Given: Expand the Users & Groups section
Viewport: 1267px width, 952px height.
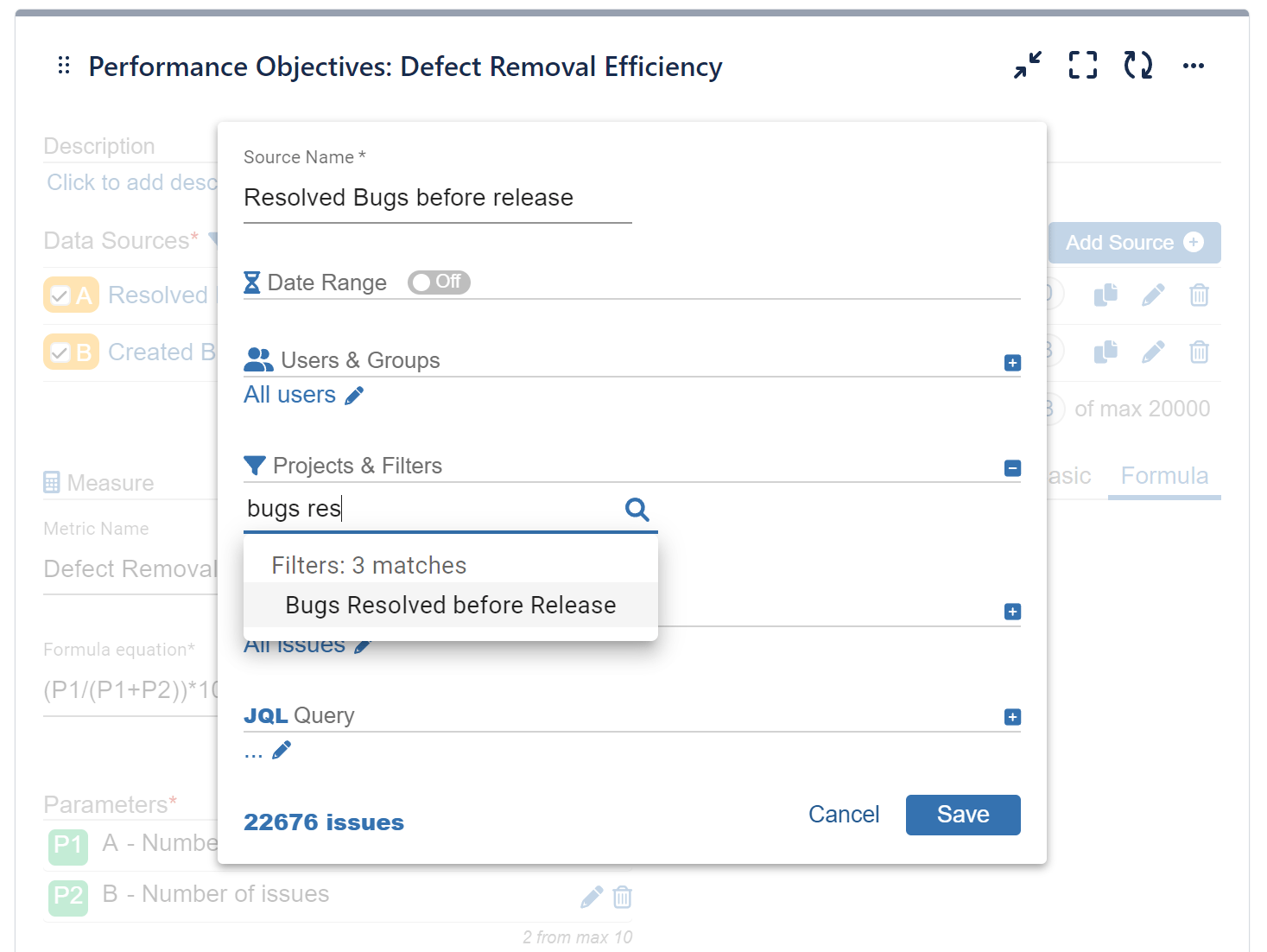Looking at the screenshot, I should [x=1011, y=363].
